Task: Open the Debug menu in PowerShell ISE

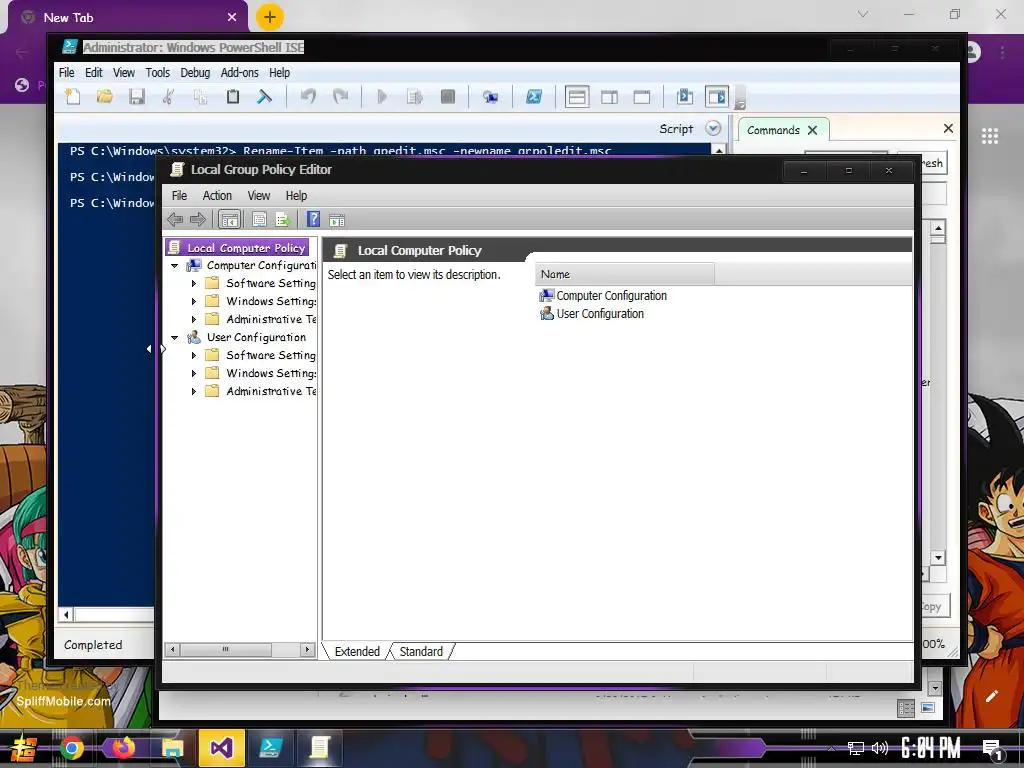Action: pyautogui.click(x=195, y=72)
